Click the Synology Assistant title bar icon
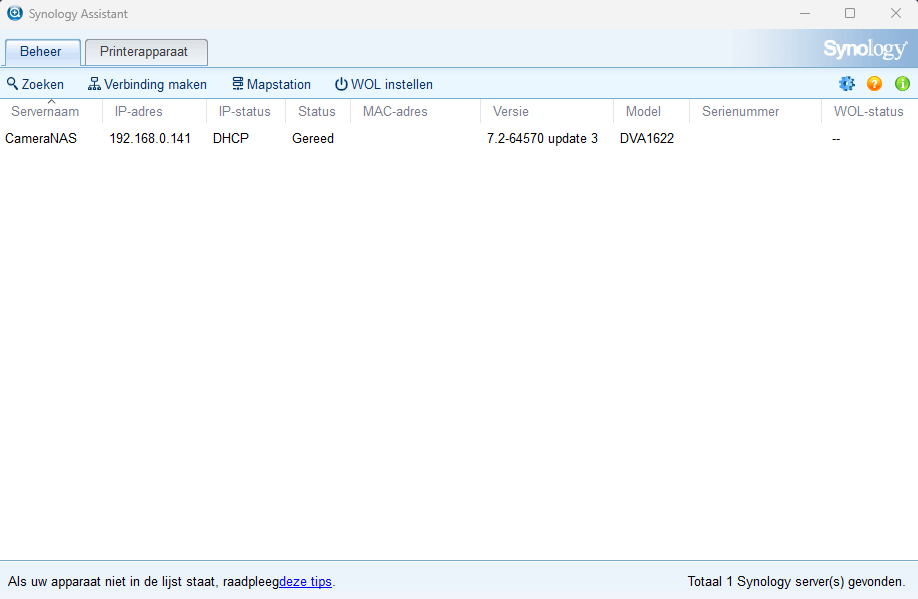This screenshot has width=918, height=599. pos(15,13)
